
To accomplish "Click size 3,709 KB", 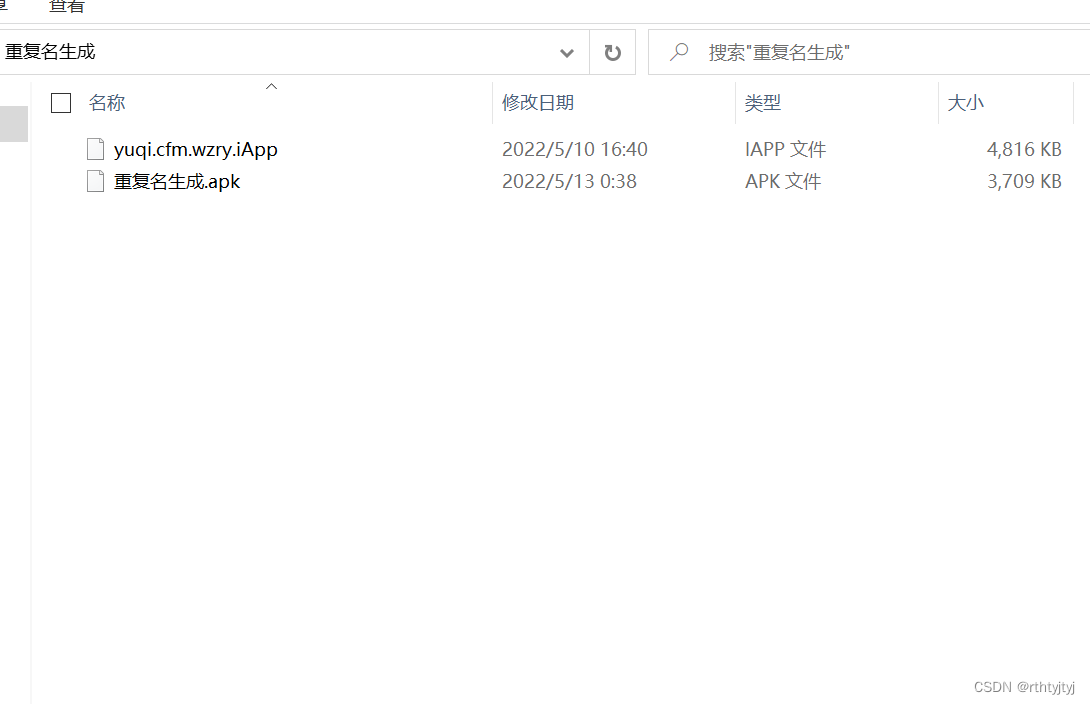I will coord(1024,181).
